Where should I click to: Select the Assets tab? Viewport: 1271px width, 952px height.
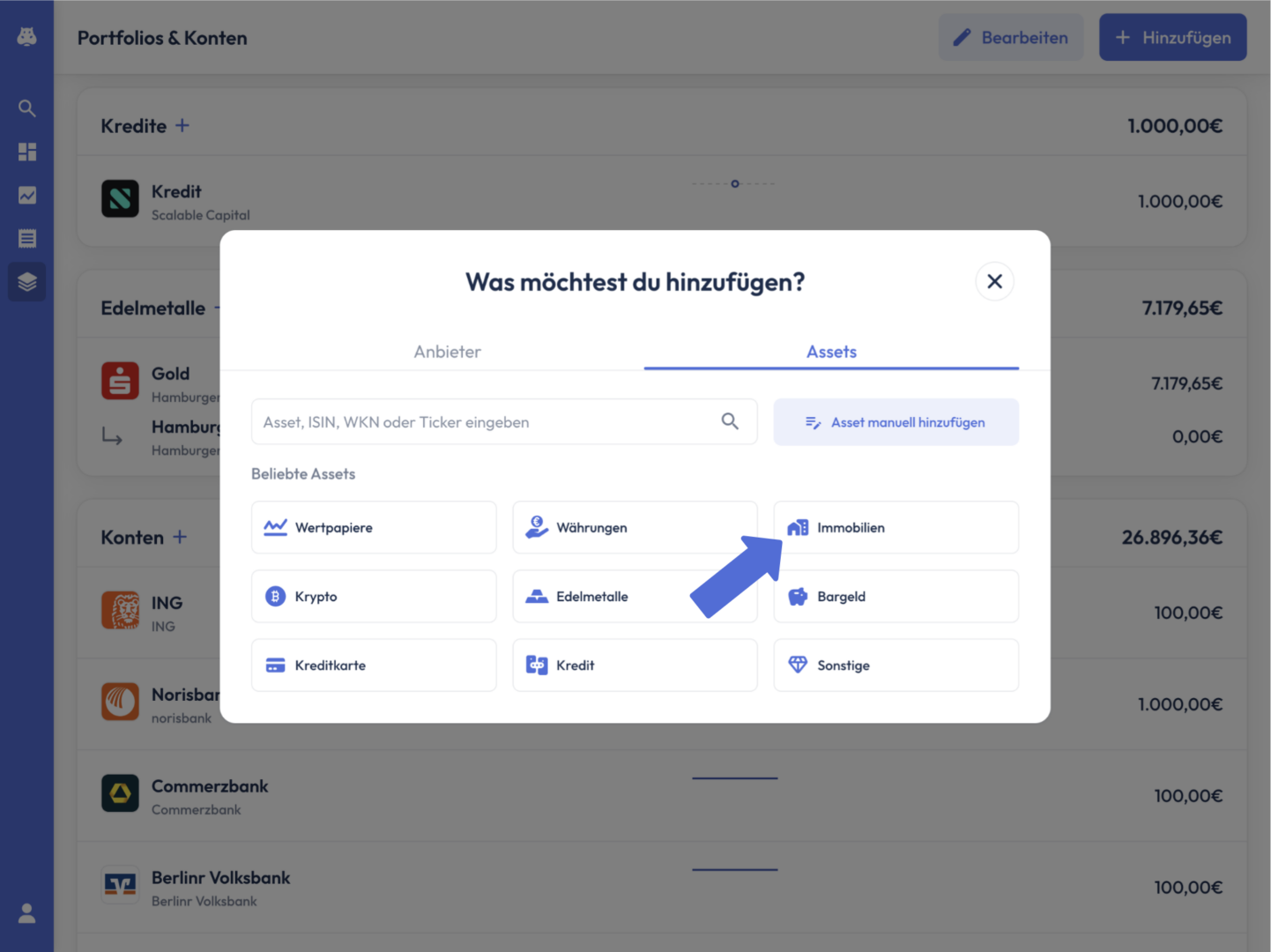(831, 352)
